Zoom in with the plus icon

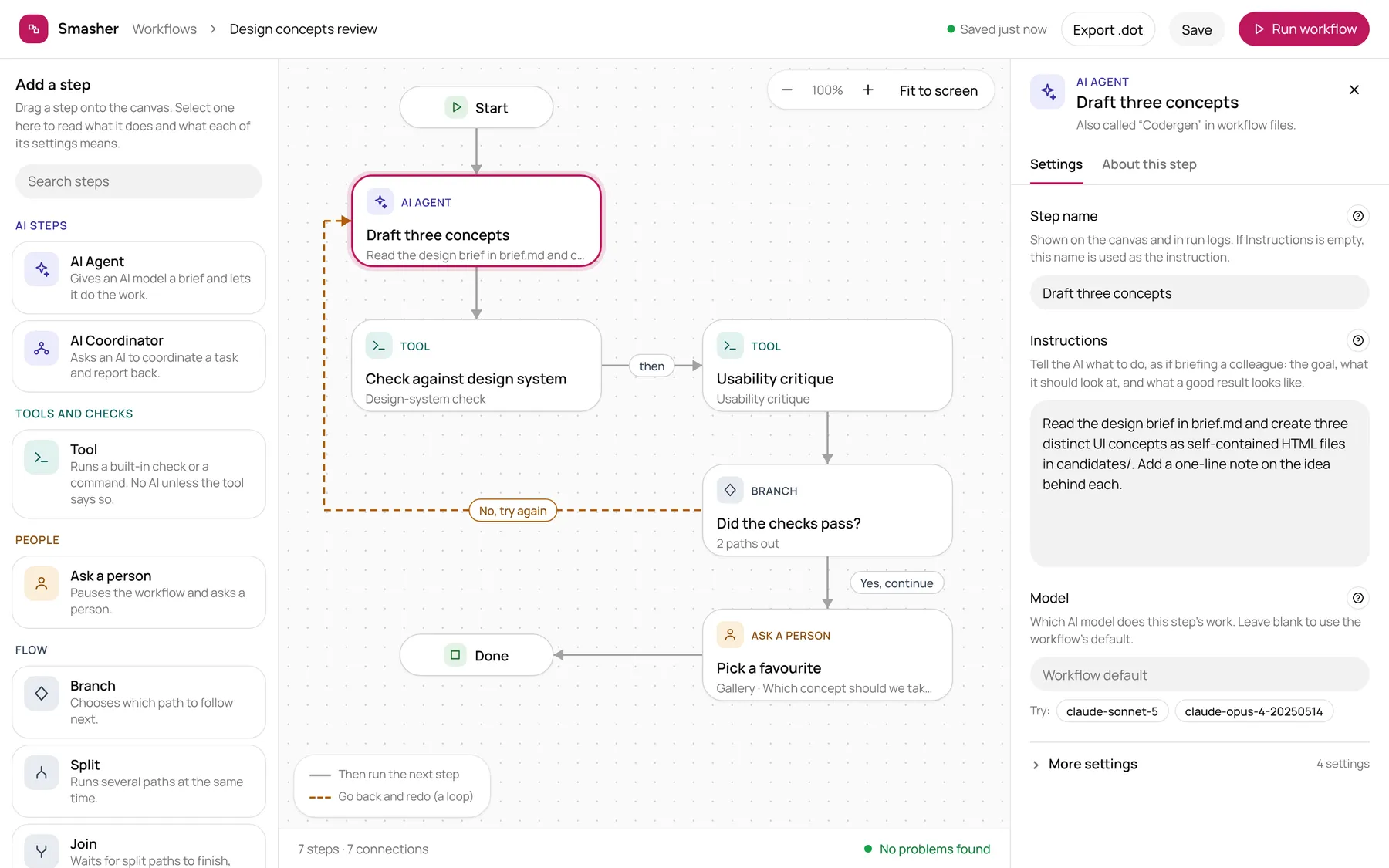coord(868,90)
